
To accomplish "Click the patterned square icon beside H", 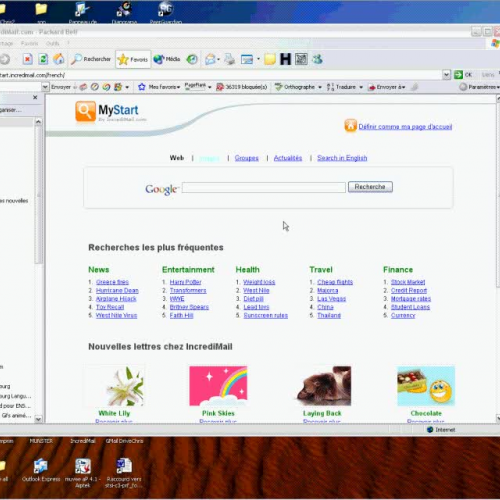I will [x=301, y=59].
